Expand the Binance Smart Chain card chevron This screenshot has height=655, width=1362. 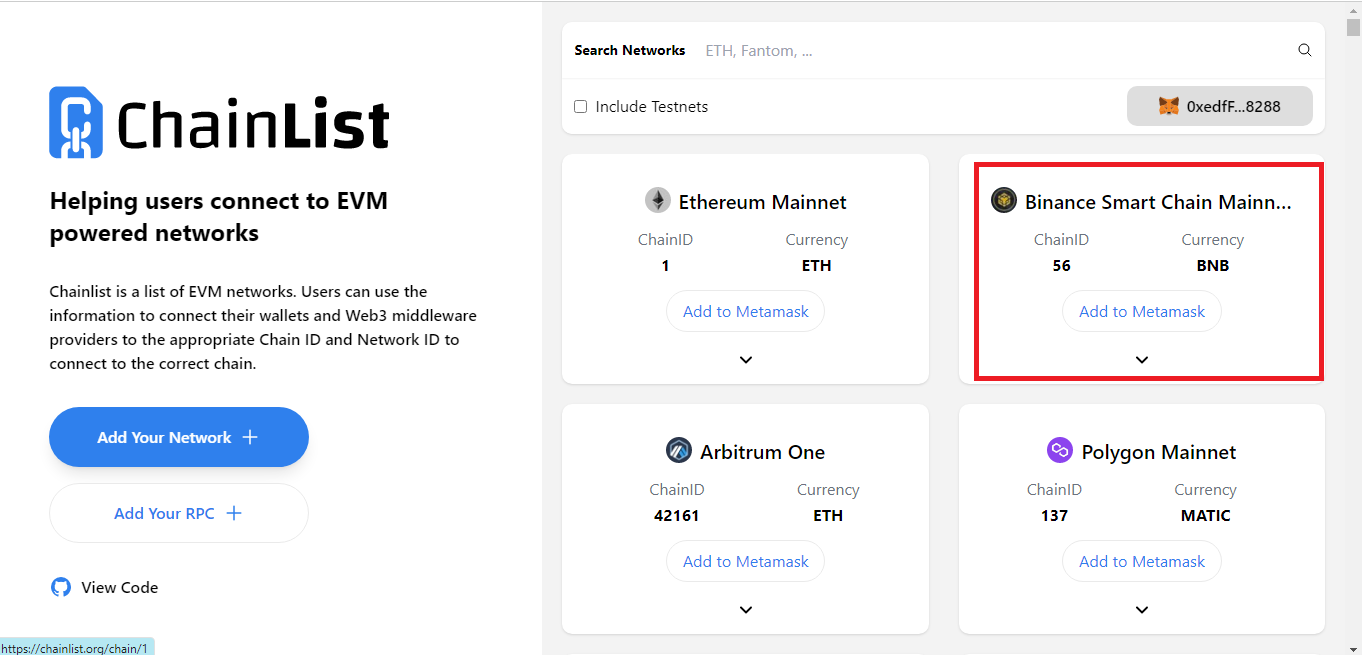[x=1142, y=360]
